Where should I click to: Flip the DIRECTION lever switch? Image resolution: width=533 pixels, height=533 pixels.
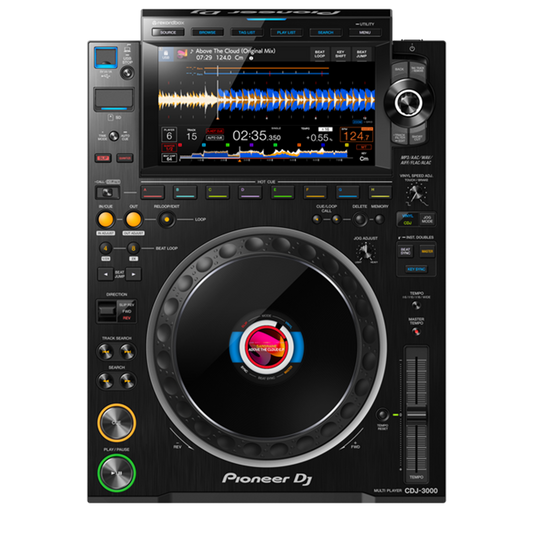[107, 311]
